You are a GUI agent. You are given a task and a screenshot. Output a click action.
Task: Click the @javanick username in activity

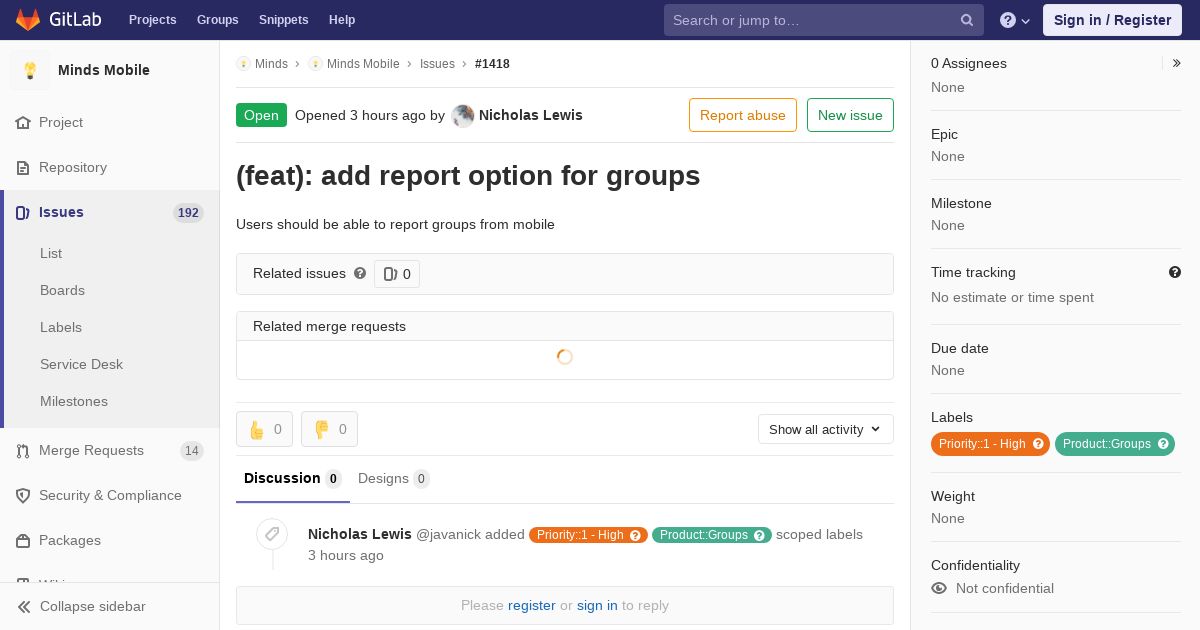click(x=448, y=535)
